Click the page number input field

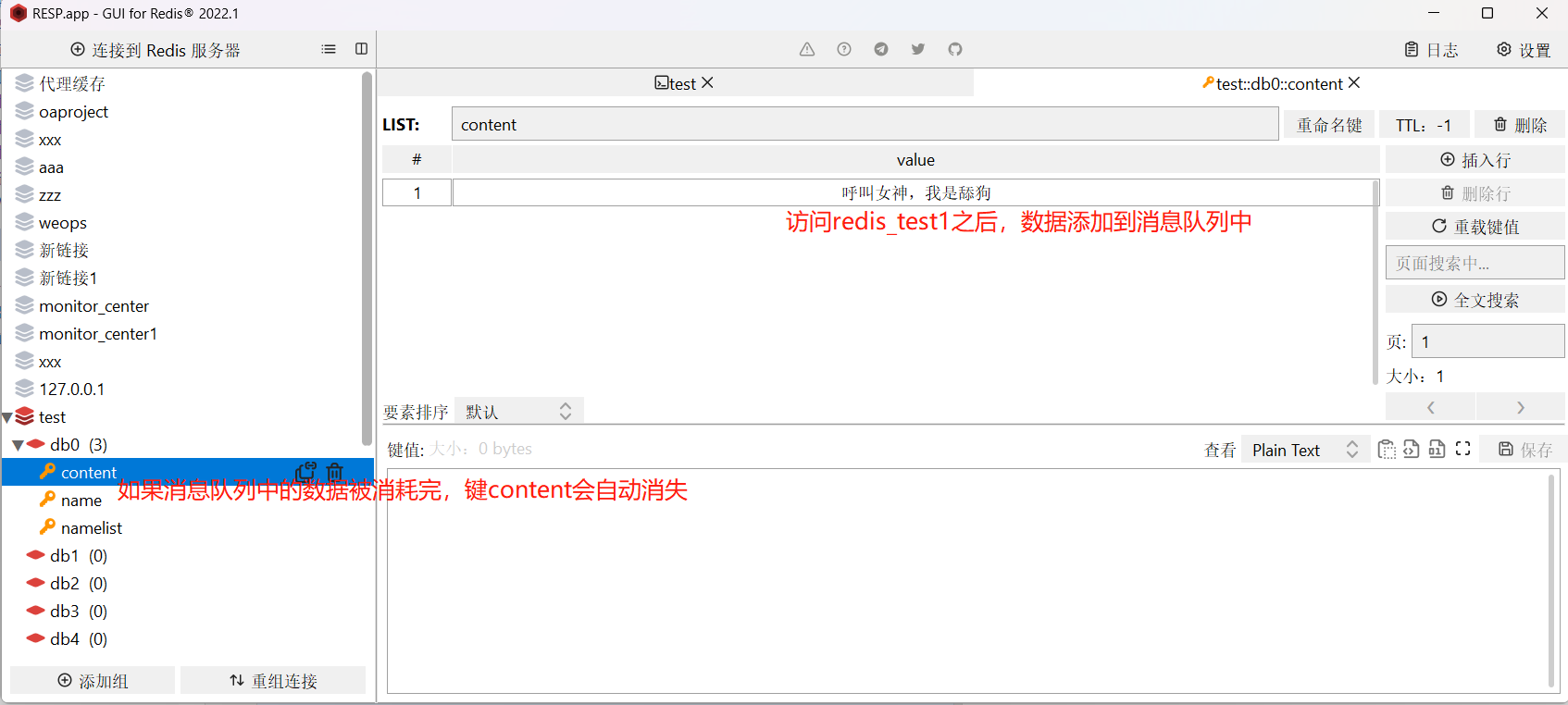[x=1488, y=341]
